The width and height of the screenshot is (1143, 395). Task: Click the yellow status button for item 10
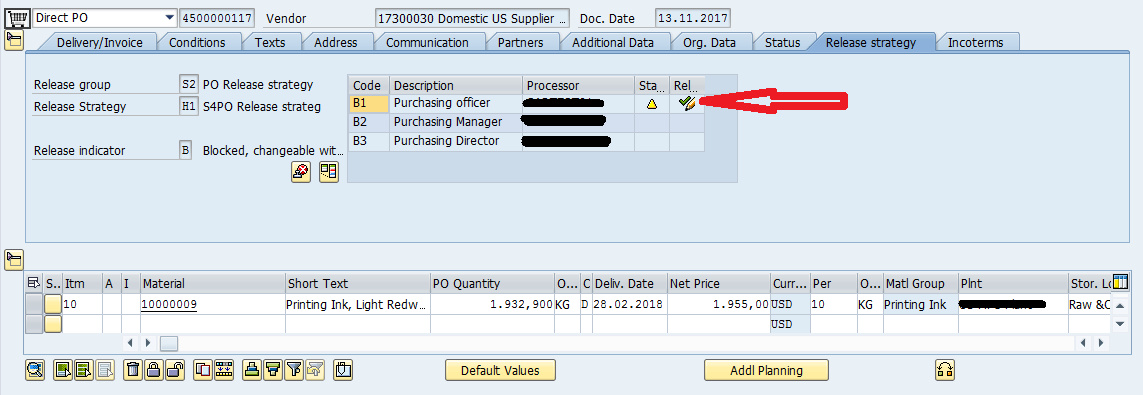[53, 304]
